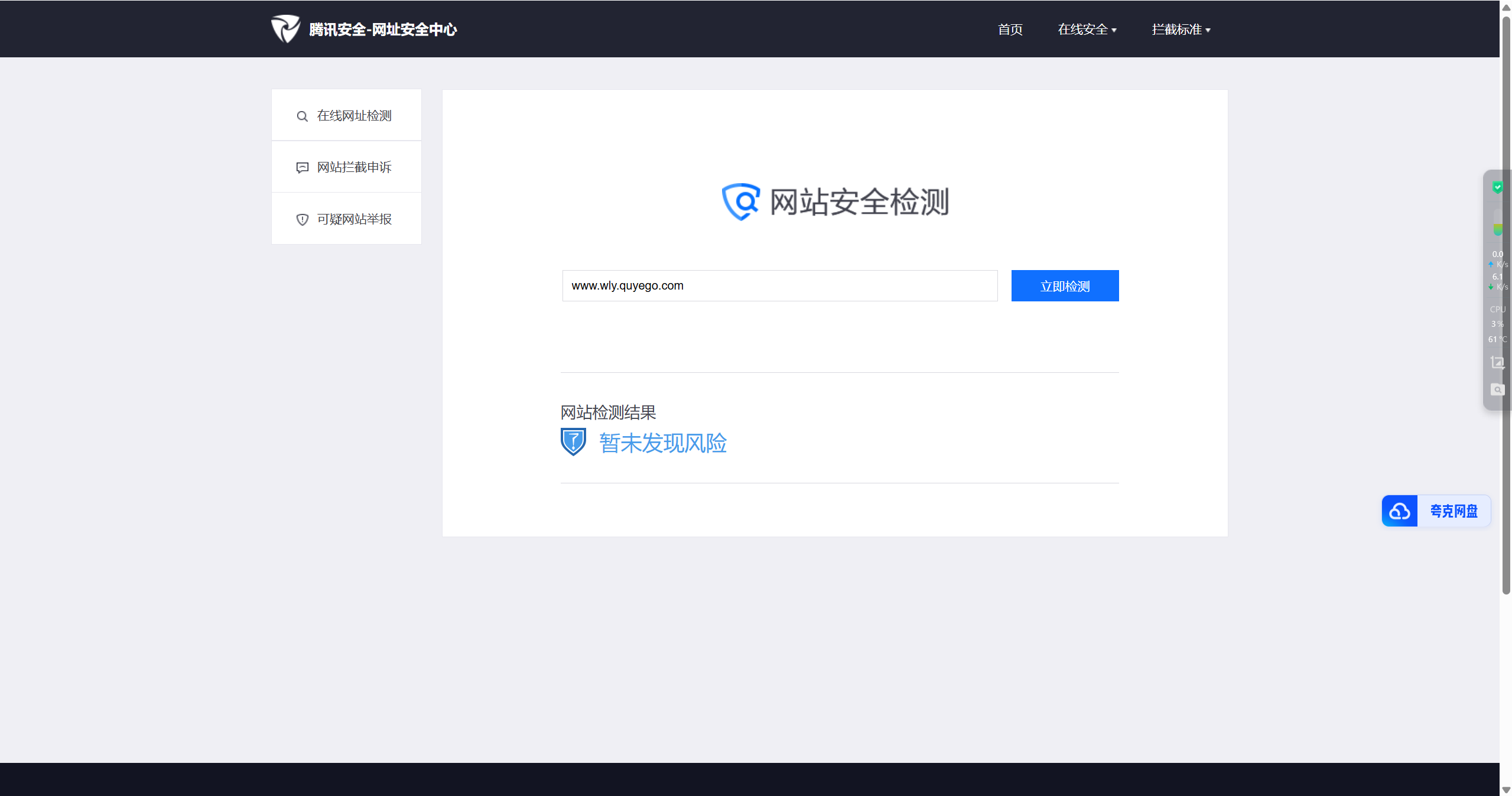
Task: Click the warning shield icon beside 可疑网站举报
Action: tap(302, 220)
